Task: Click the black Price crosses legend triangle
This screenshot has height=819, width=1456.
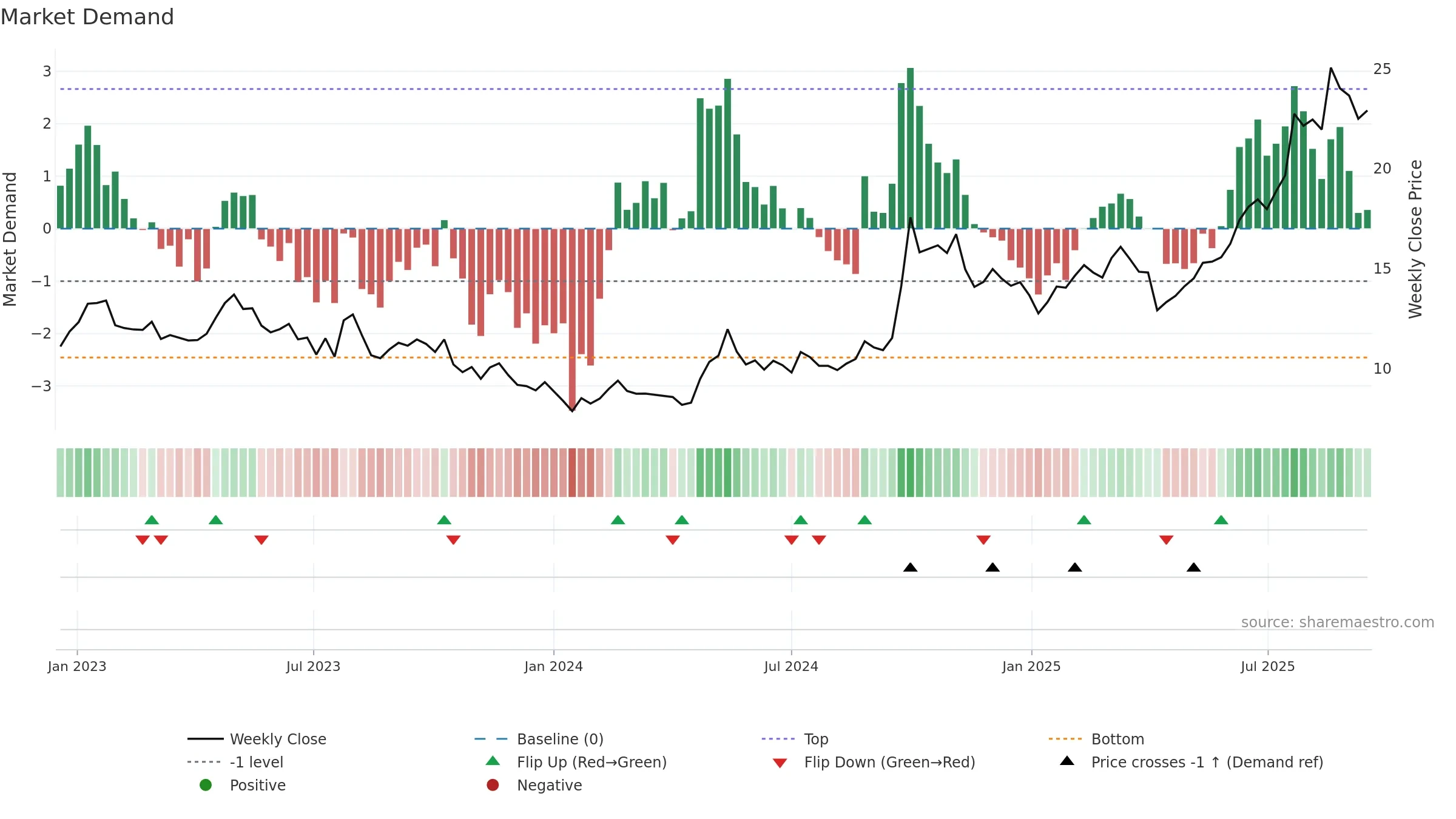Action: [x=1067, y=761]
